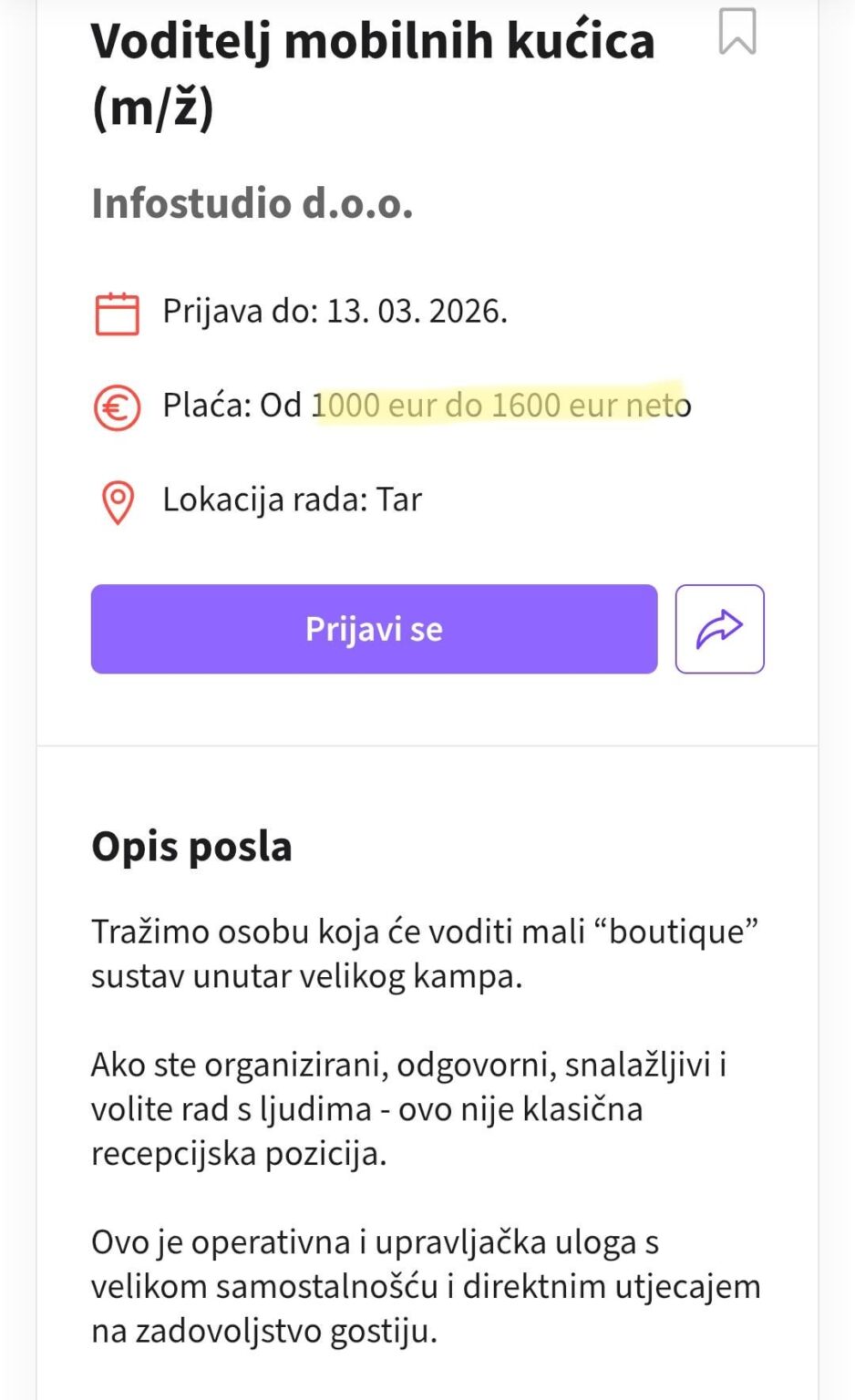The image size is (855, 1400).
Task: Bookmark this job listing
Action: click(x=737, y=32)
